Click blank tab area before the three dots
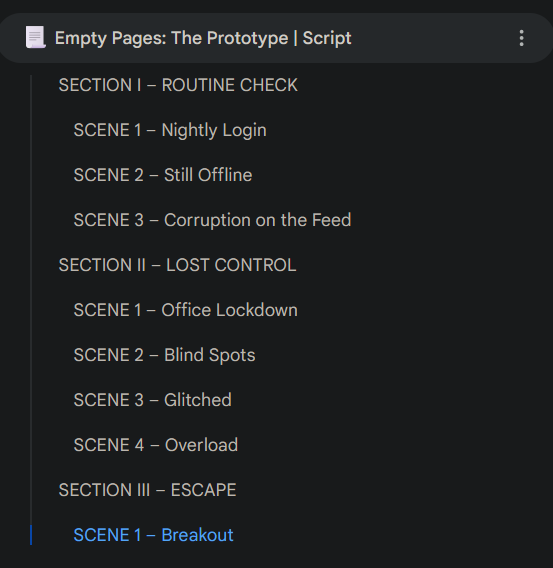Viewport: 553px width, 568px height. tap(432, 38)
